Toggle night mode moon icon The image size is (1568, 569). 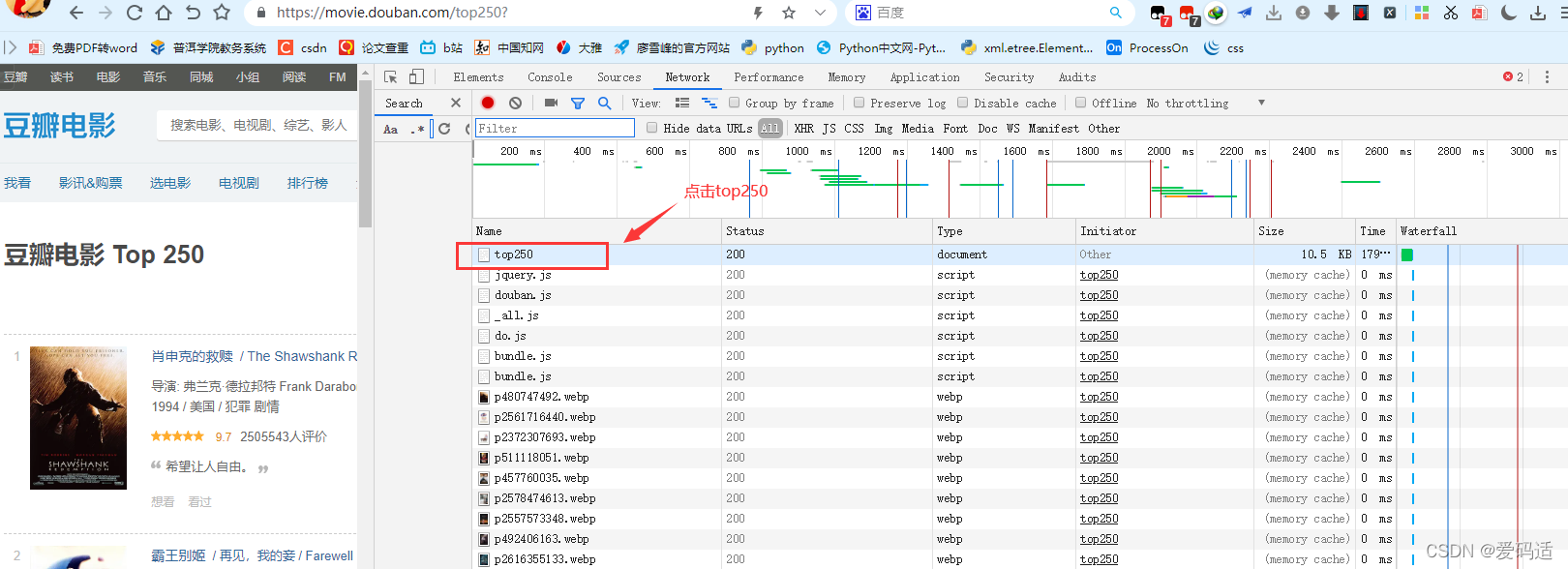1508,13
